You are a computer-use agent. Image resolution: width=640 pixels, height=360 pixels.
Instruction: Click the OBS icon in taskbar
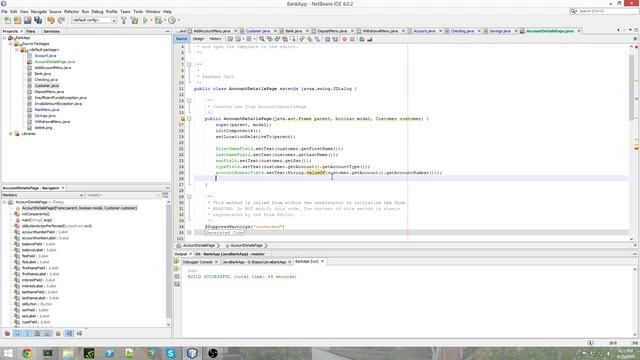213,353
